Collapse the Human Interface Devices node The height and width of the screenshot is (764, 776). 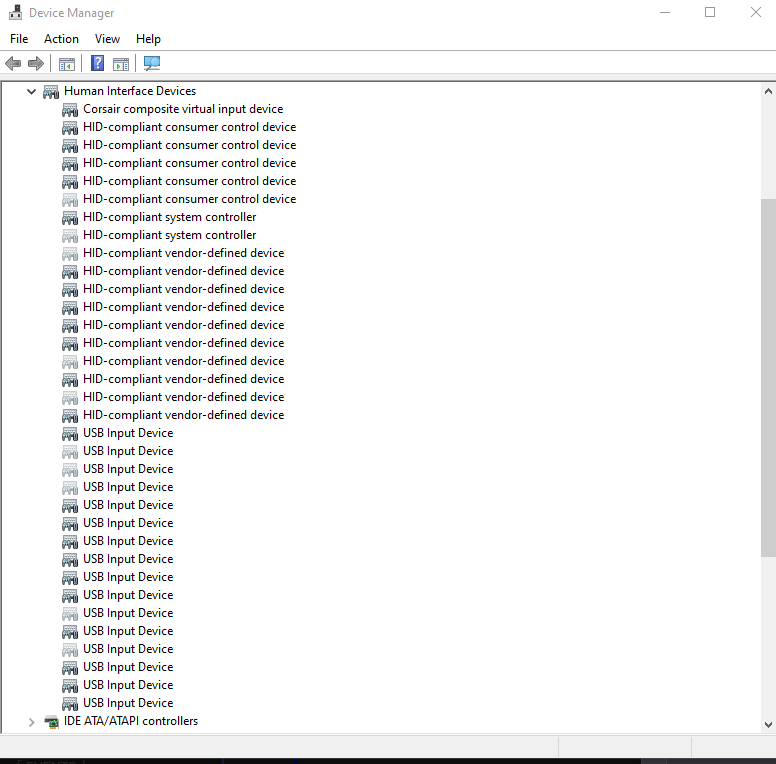coord(31,92)
